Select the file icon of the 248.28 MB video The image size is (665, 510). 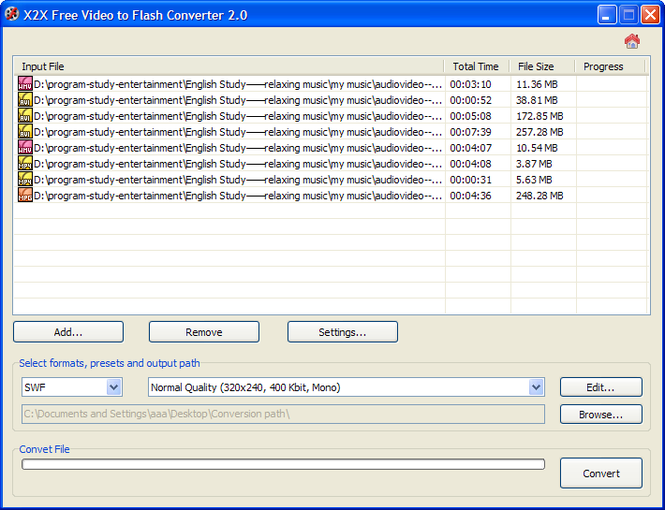coord(25,196)
